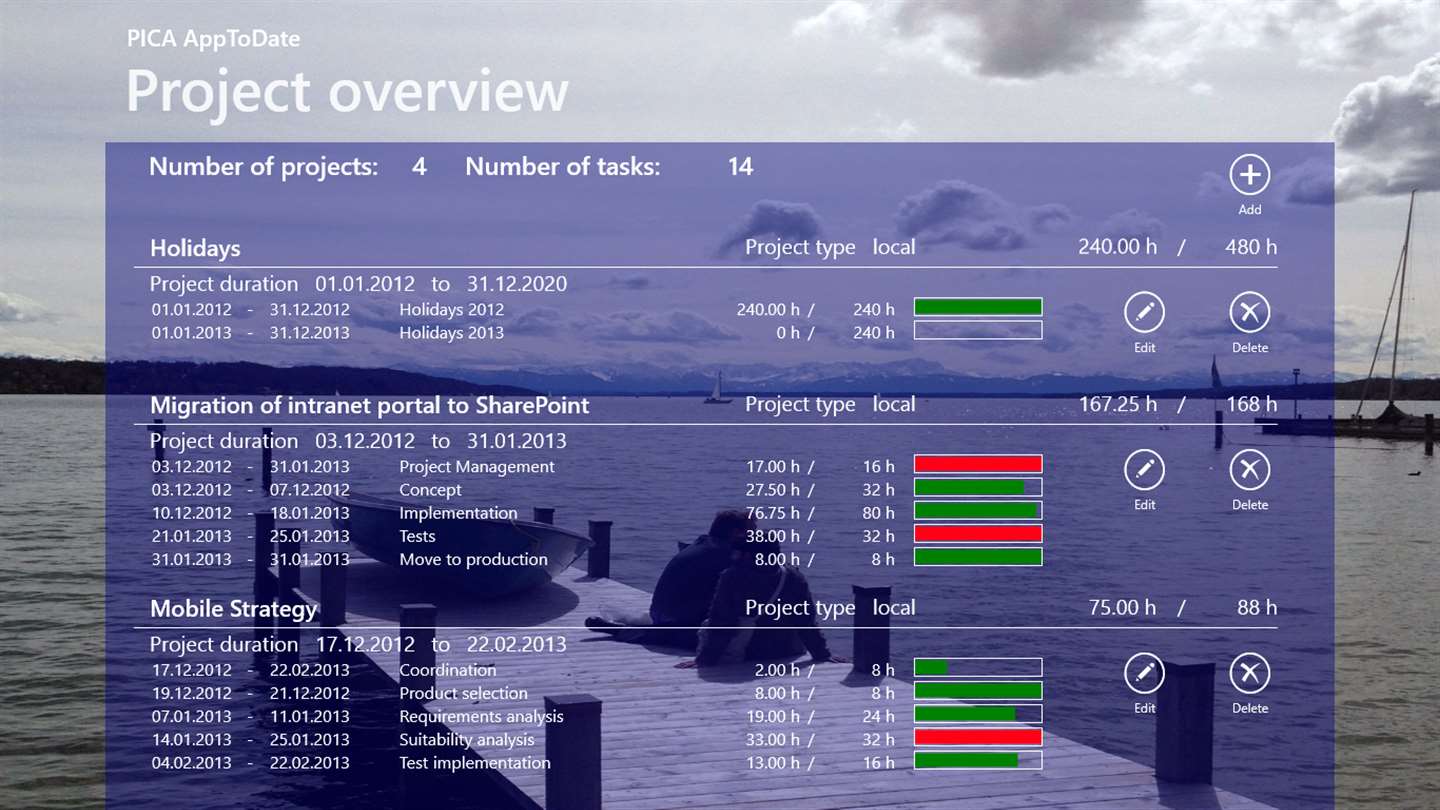The image size is (1440, 810).
Task: Click the 2.00 h Coordination hours
Action: (x=777, y=670)
